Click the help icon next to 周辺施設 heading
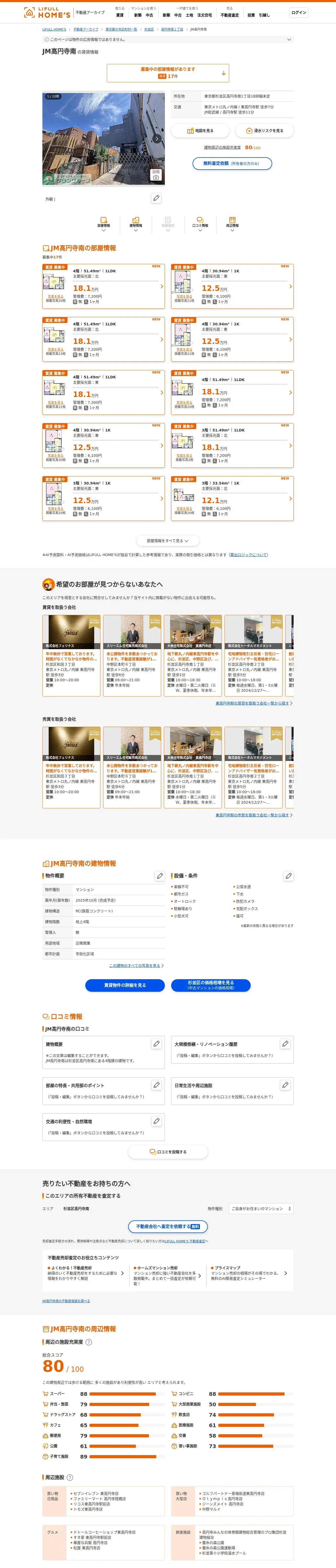Image resolution: width=336 pixels, height=1568 pixels. coord(70,1477)
